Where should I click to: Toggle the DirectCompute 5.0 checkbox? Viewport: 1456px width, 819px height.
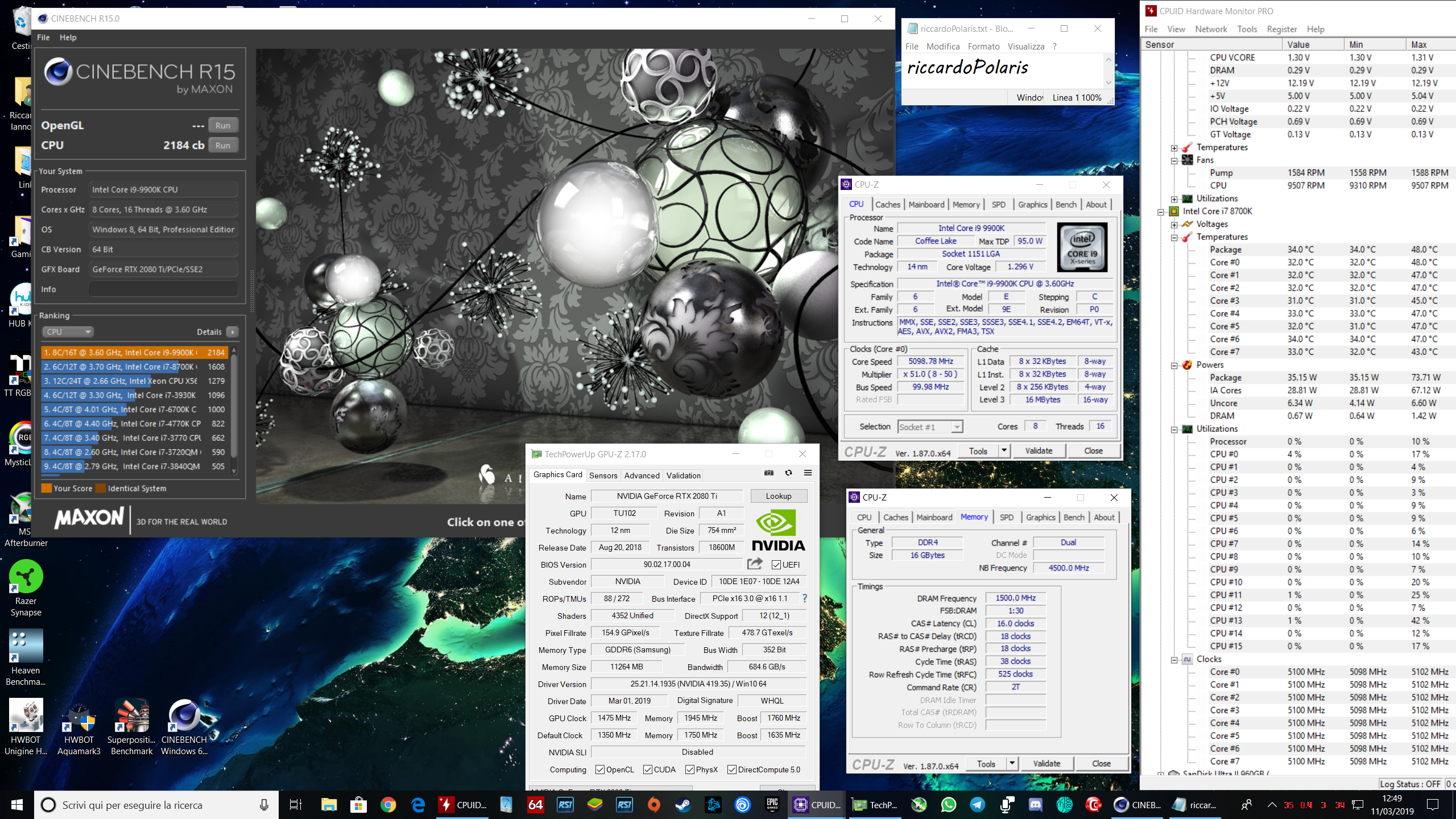(x=732, y=770)
